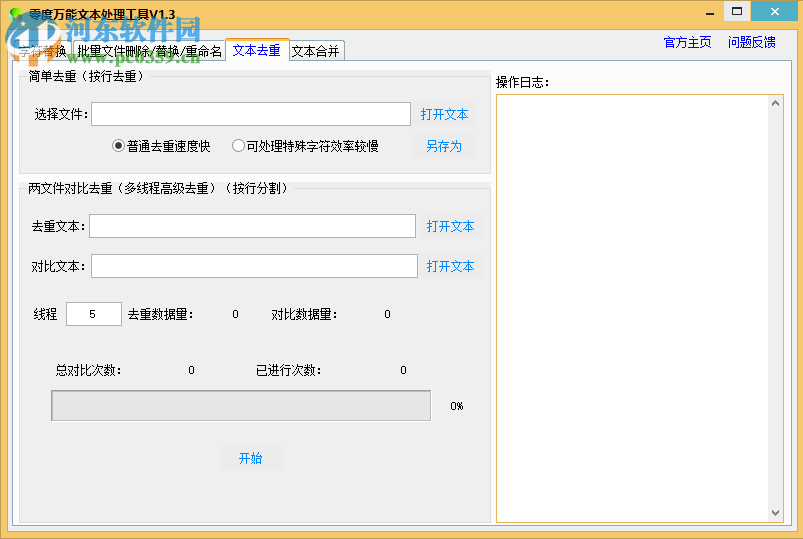This screenshot has width=803, height=539.
Task: Click the 开始 button
Action: tap(250, 458)
